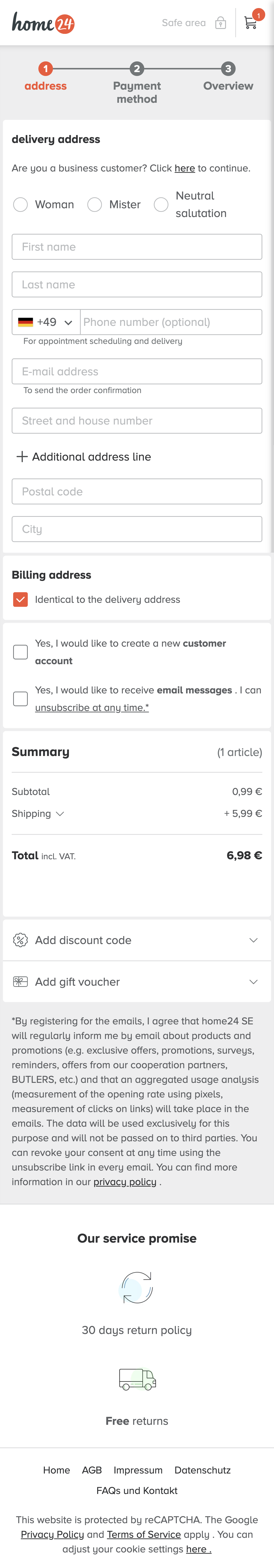Click the gift voucher card icon
The image size is (274, 1568).
click(20, 982)
